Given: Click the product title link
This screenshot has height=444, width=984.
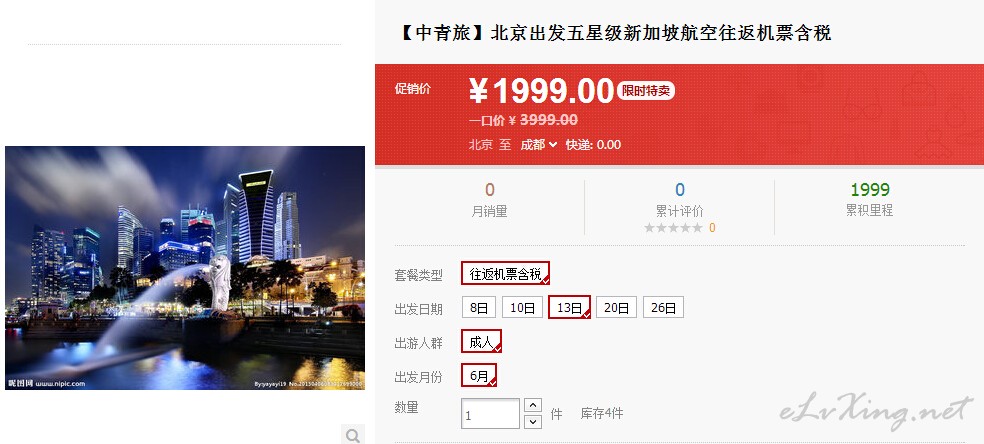Looking at the screenshot, I should (614, 33).
